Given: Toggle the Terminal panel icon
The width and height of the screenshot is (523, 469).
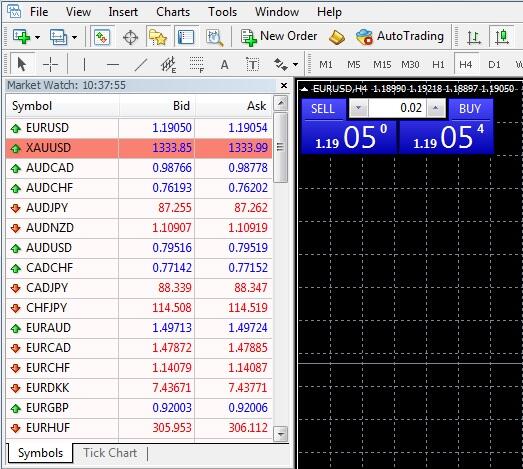Looking at the screenshot, I should pos(186,37).
